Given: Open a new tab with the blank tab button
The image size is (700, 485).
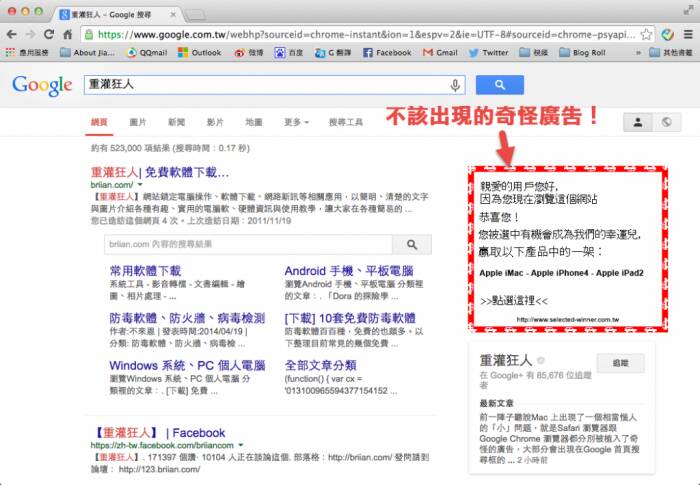Looking at the screenshot, I should click(x=195, y=15).
